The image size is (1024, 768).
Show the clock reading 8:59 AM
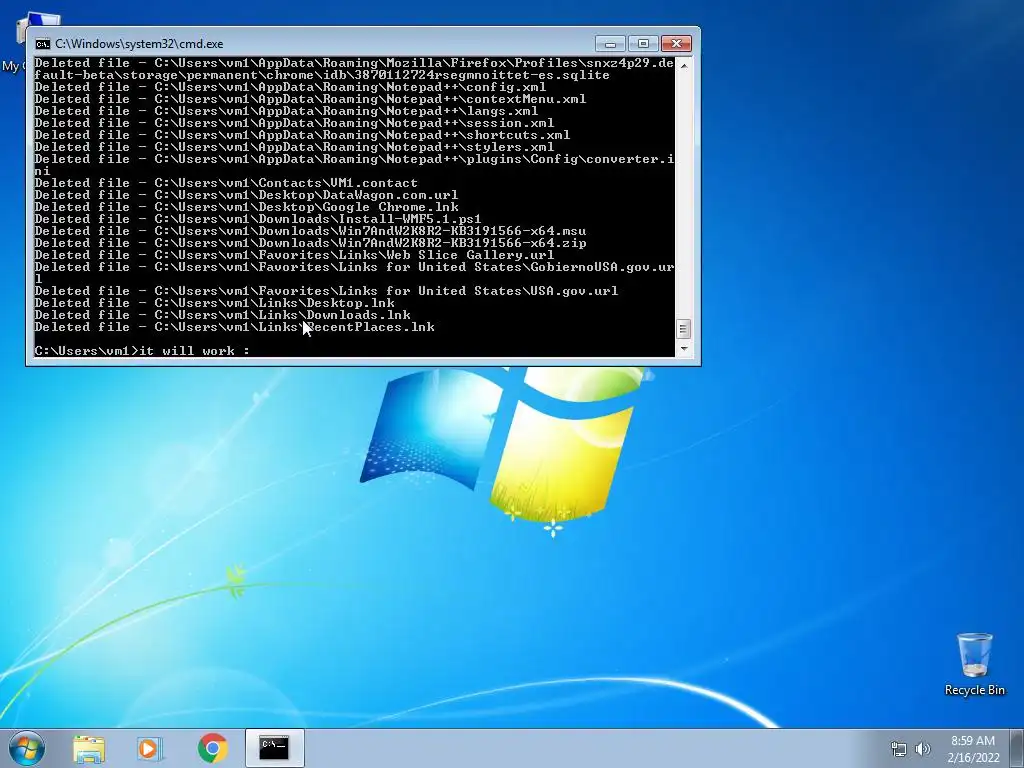[x=973, y=741]
